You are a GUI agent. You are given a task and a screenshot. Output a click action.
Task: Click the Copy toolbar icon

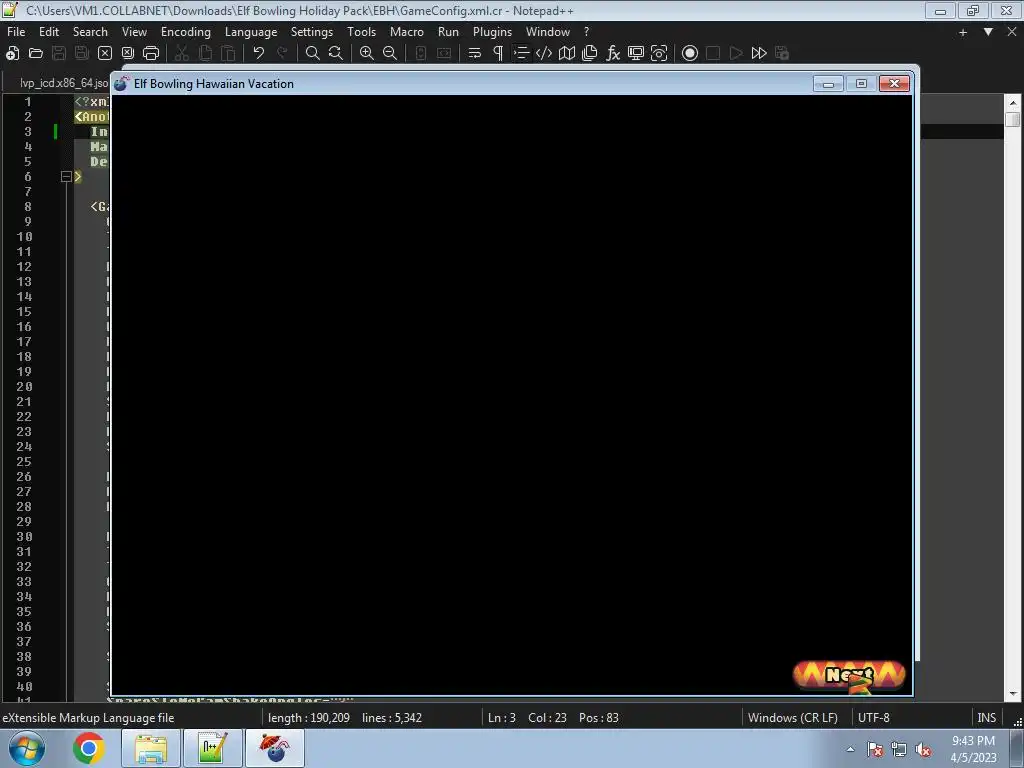click(x=205, y=54)
